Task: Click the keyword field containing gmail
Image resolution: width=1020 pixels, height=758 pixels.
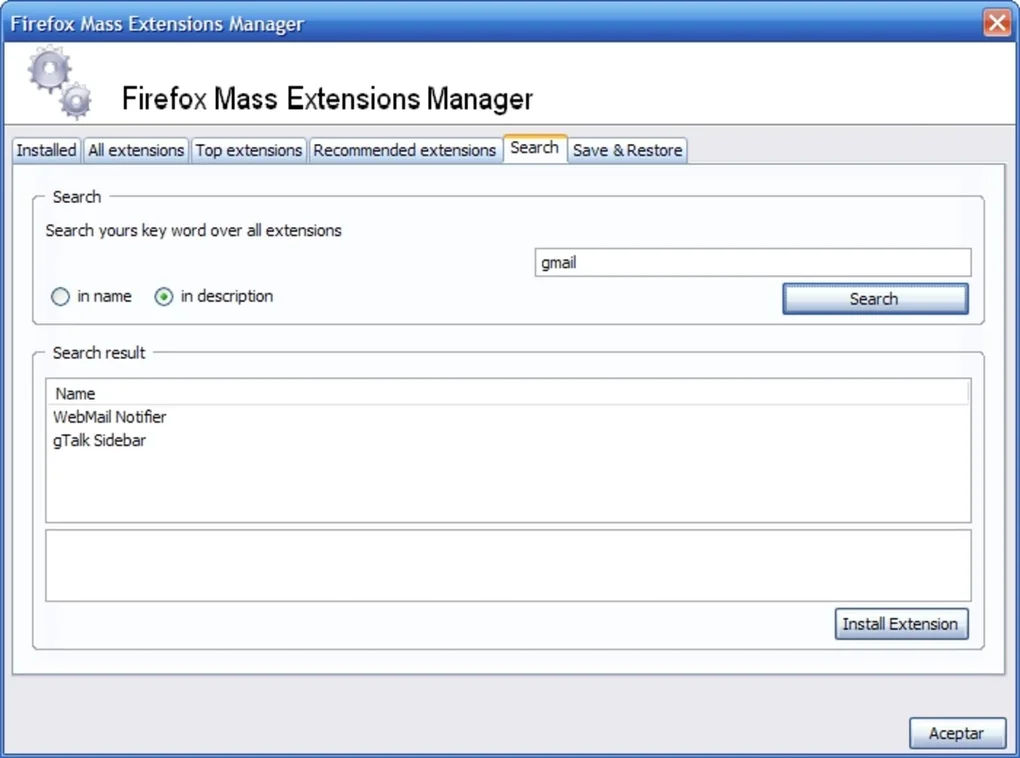Action: (x=753, y=262)
